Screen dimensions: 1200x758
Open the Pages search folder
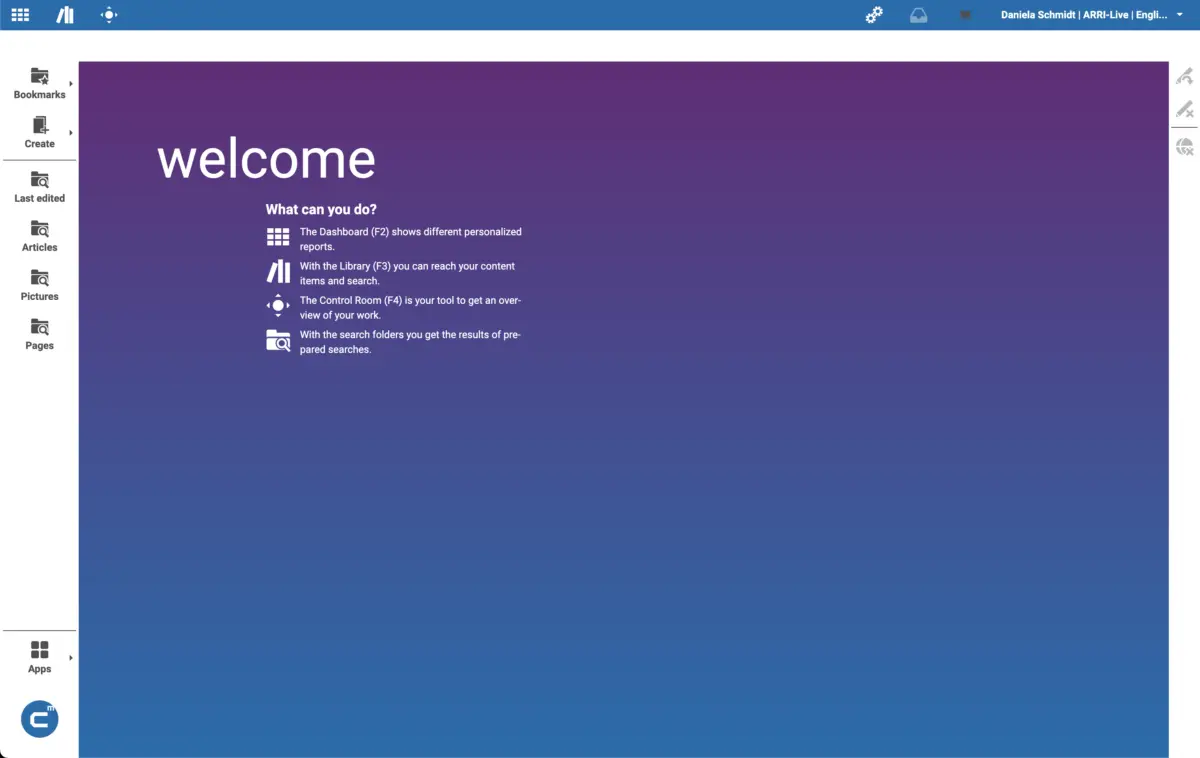coord(39,334)
